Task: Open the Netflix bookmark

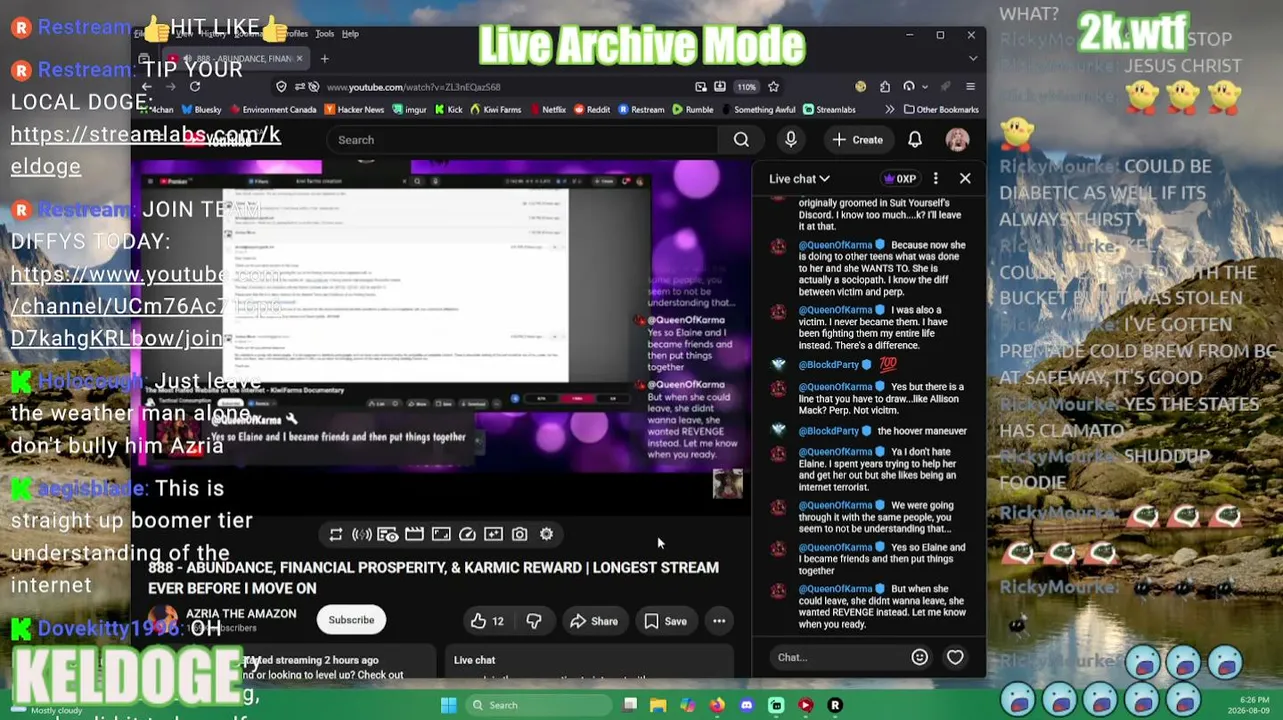Action: (548, 110)
